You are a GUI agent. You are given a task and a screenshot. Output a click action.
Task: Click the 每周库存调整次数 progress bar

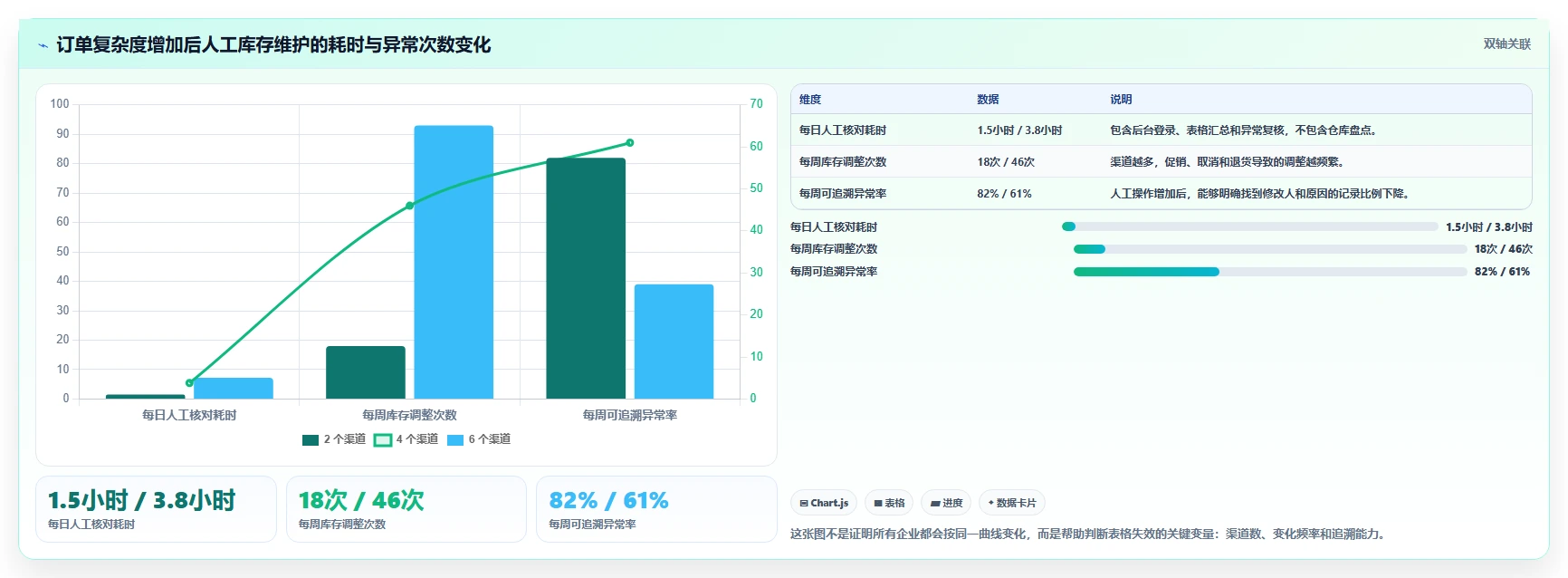point(1270,249)
